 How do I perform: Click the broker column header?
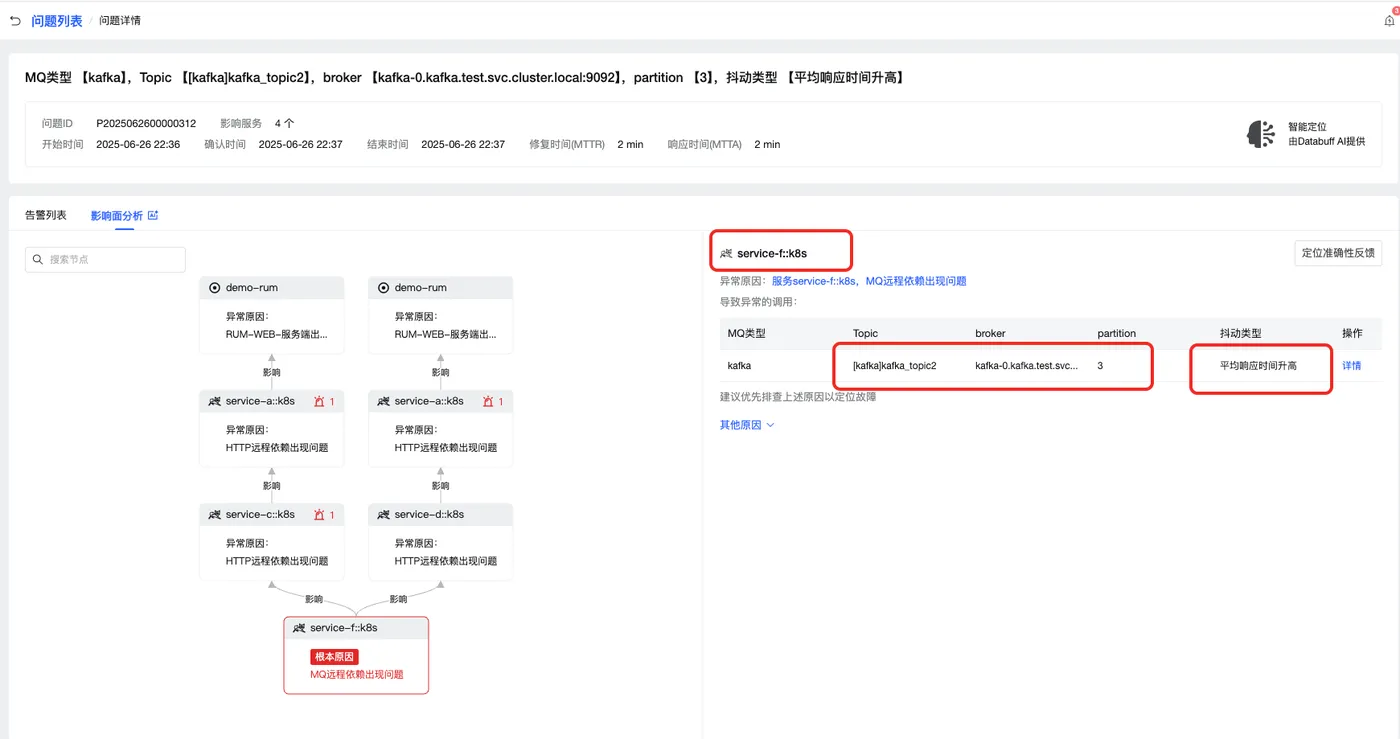(990, 333)
